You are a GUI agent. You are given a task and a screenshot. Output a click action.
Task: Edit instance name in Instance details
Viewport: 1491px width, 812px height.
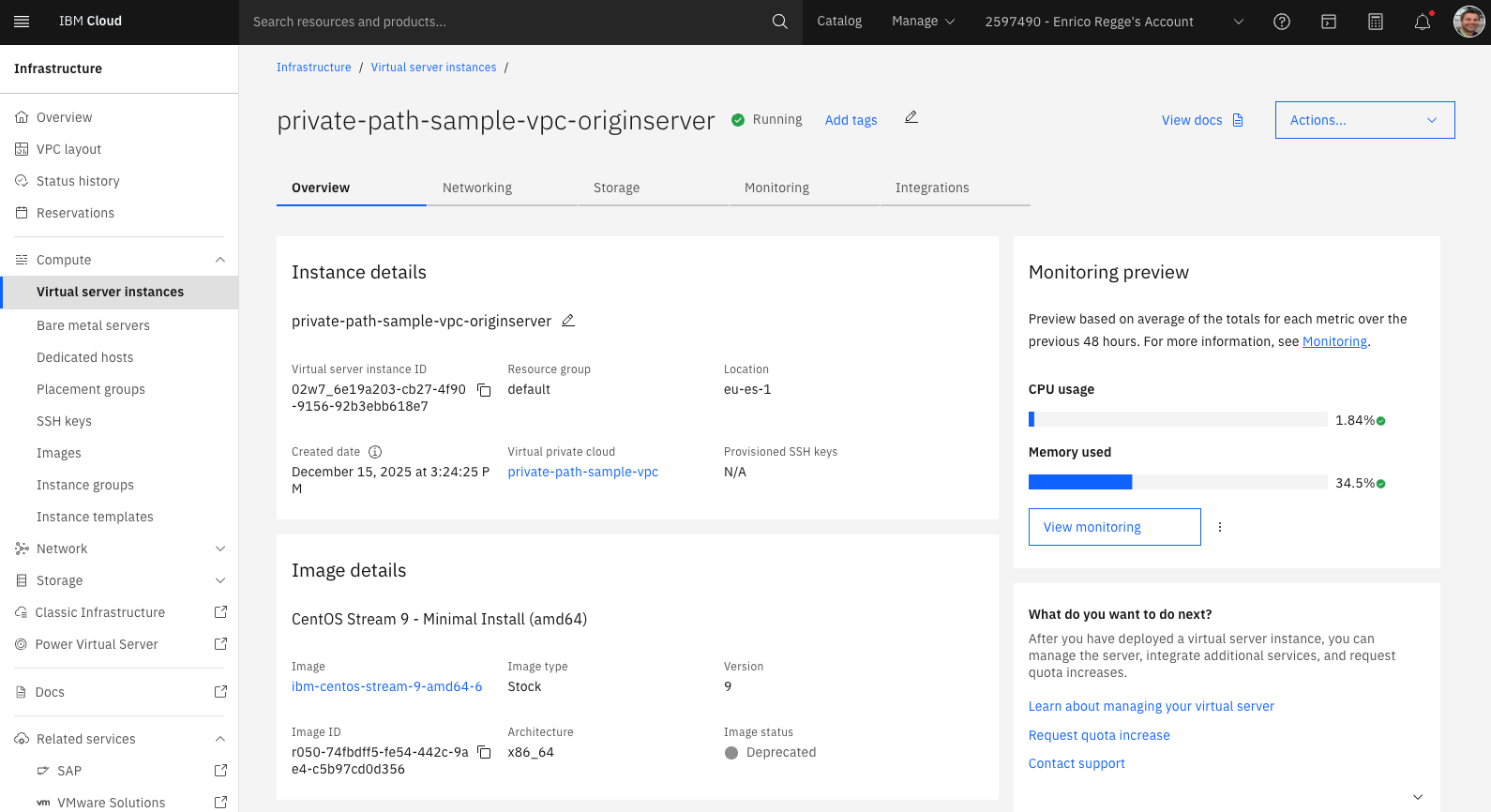(567, 321)
